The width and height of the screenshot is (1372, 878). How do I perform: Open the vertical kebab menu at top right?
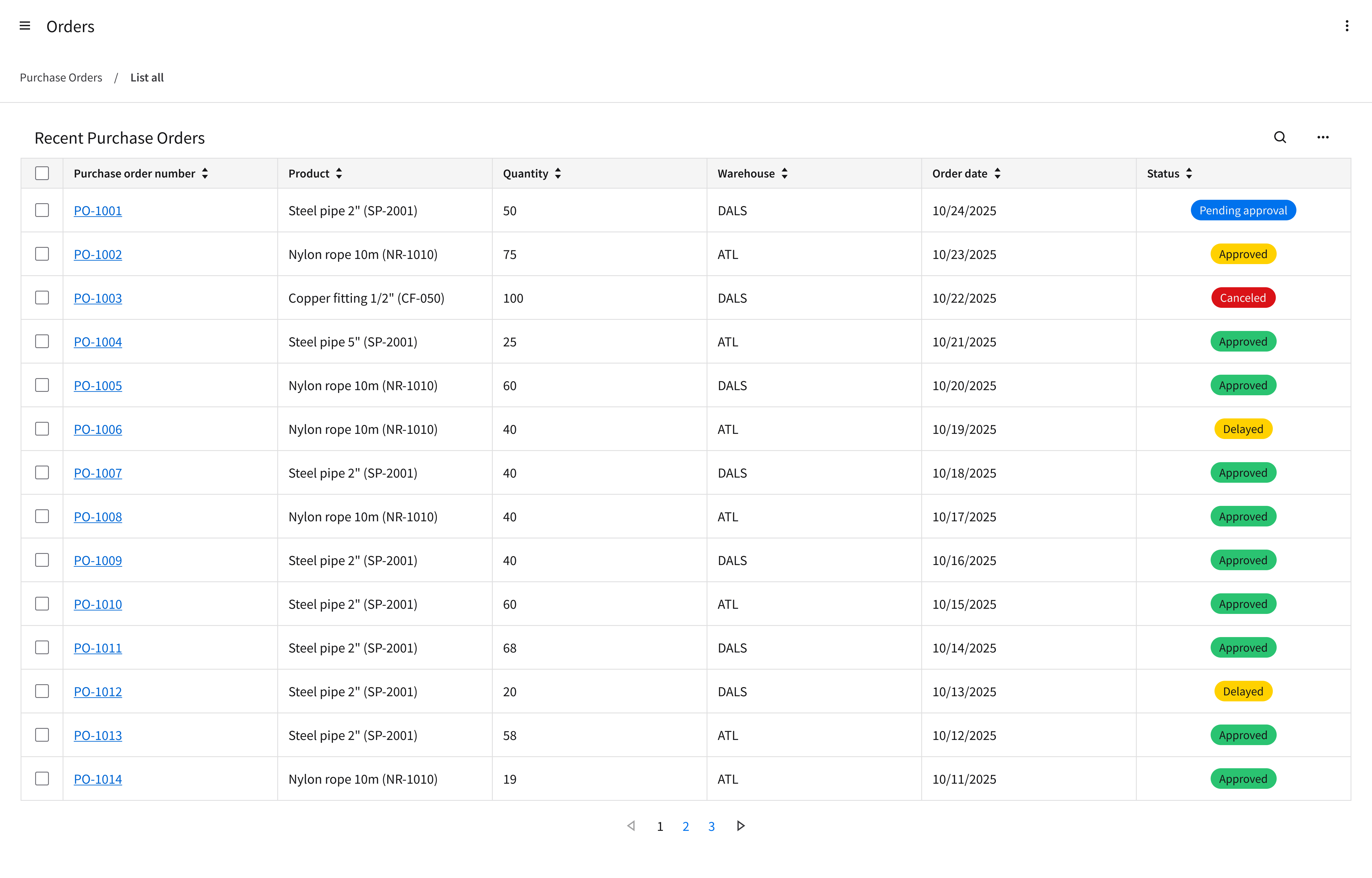pos(1346,26)
